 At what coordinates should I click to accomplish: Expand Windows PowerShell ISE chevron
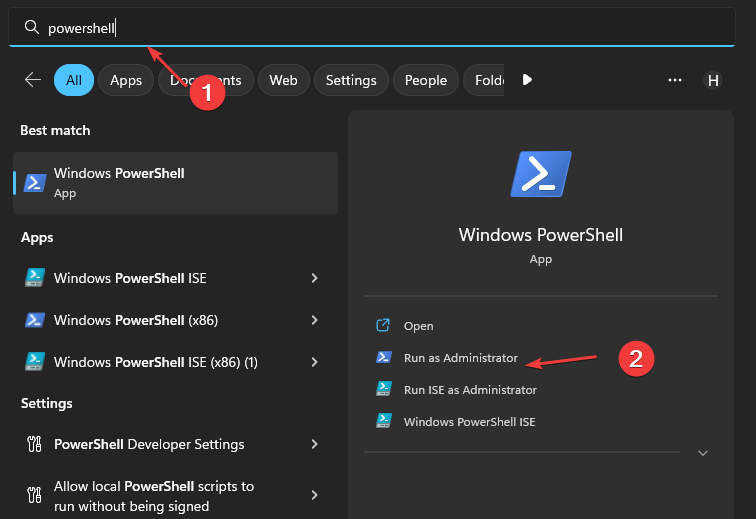[x=314, y=278]
